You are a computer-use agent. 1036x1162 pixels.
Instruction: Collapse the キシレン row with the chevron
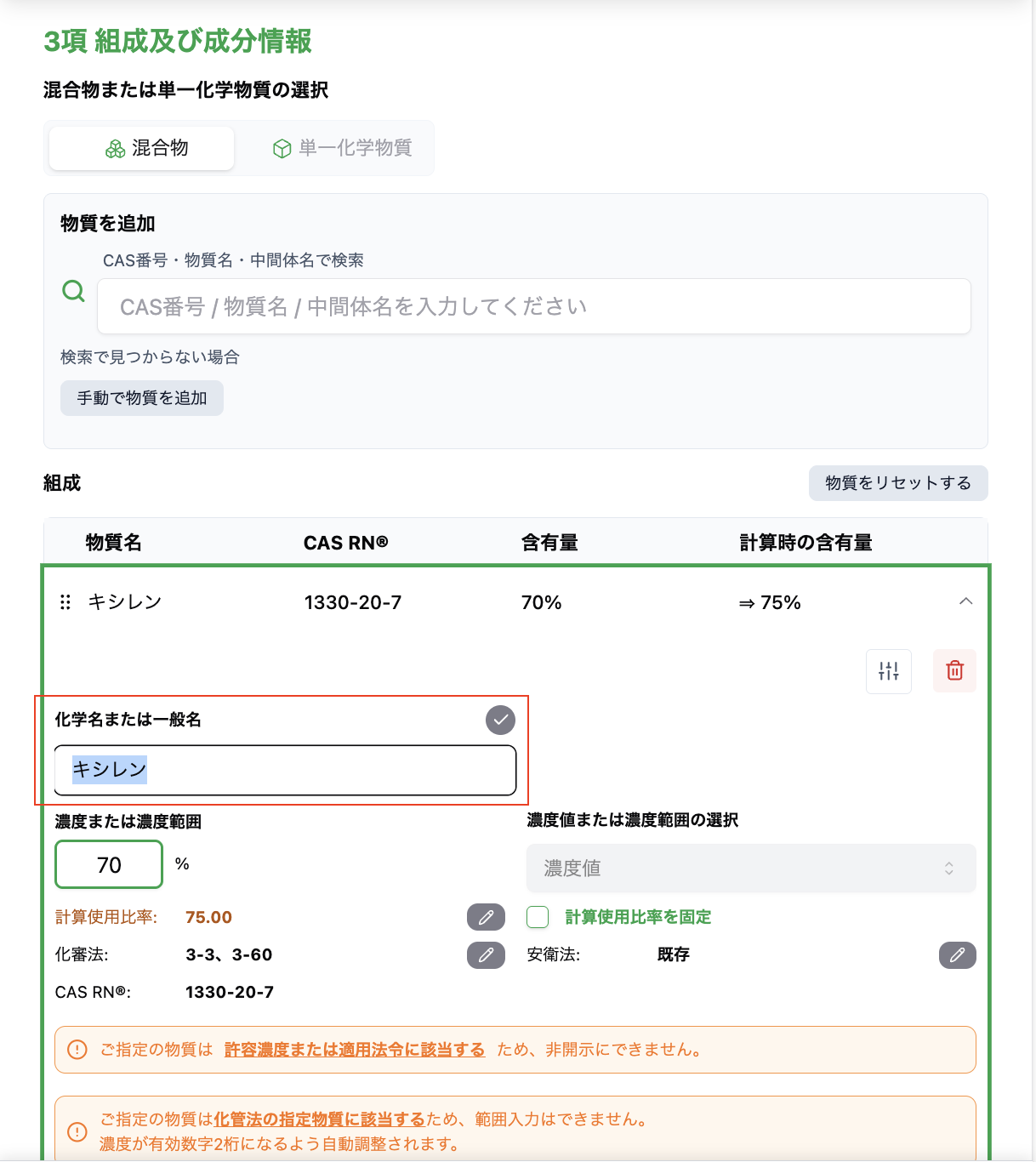click(x=965, y=601)
